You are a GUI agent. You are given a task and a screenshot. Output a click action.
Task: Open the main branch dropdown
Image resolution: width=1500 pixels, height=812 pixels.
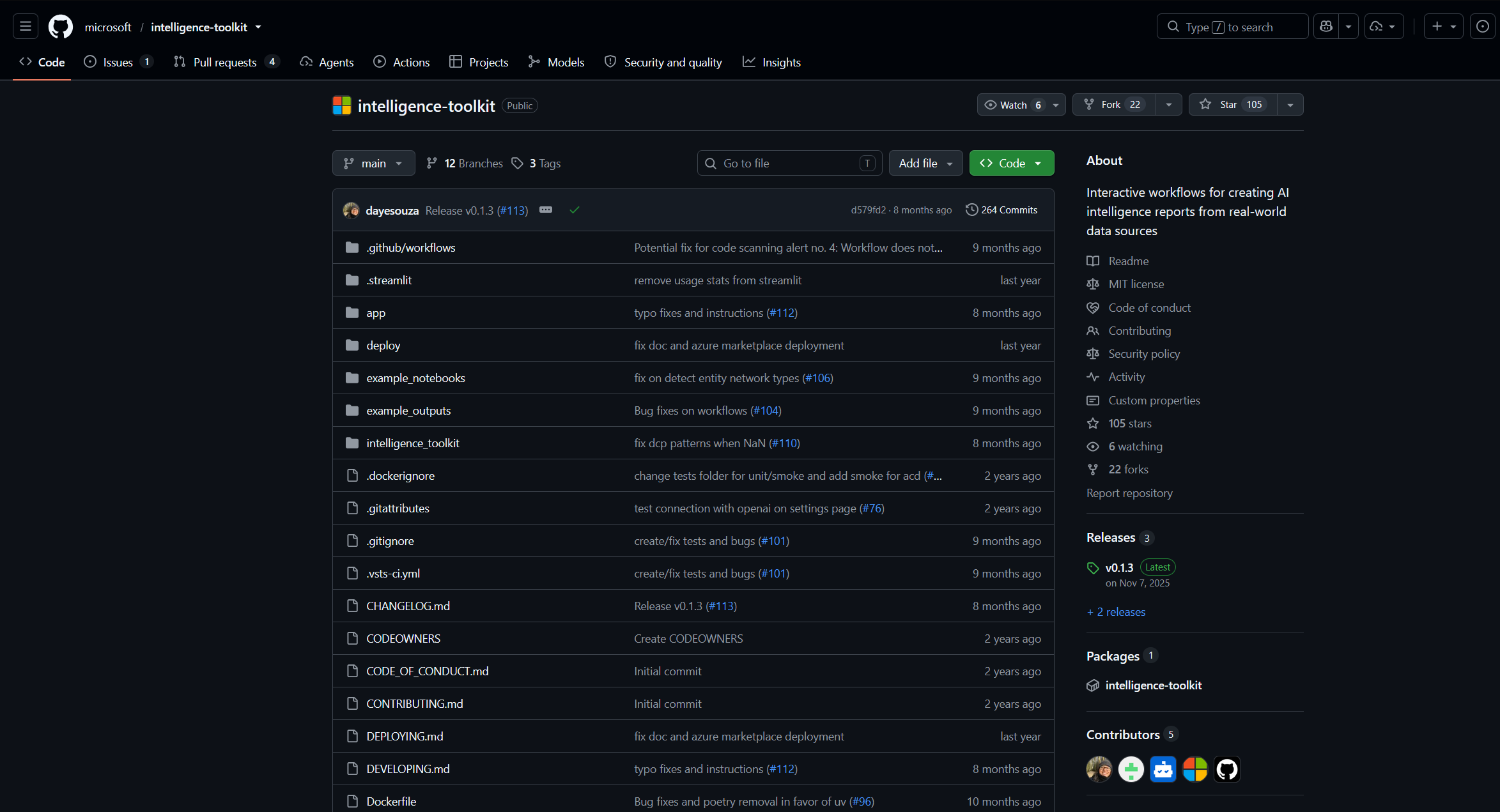[x=373, y=164]
